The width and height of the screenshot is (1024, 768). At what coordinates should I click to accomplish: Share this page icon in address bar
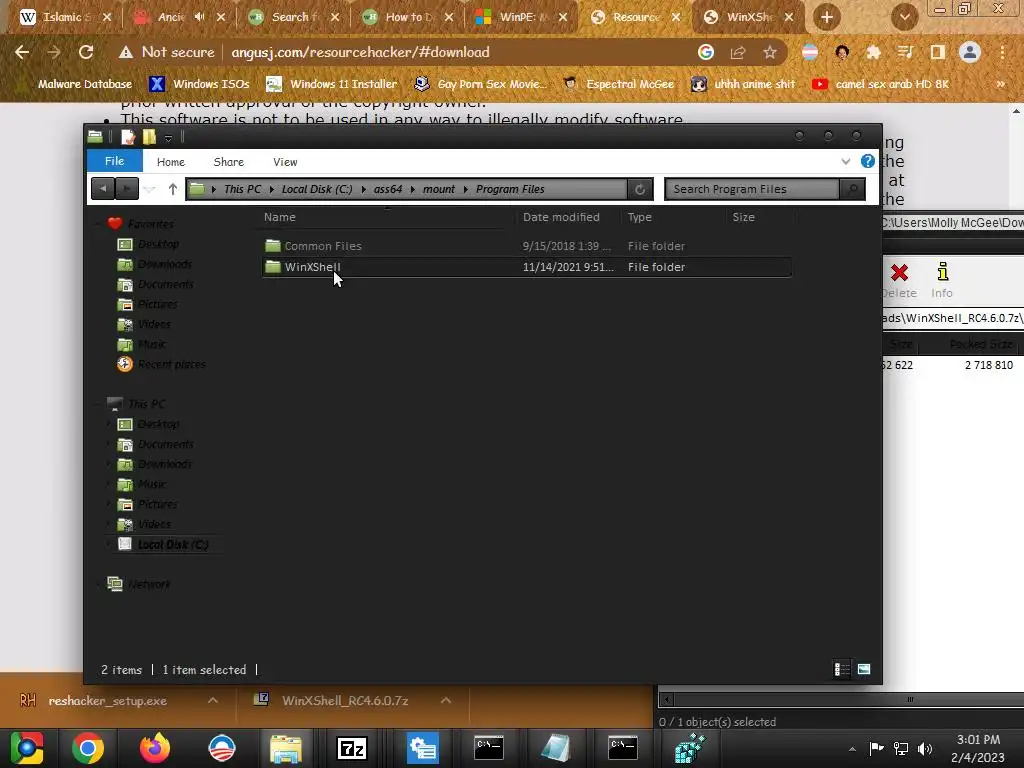(x=738, y=52)
